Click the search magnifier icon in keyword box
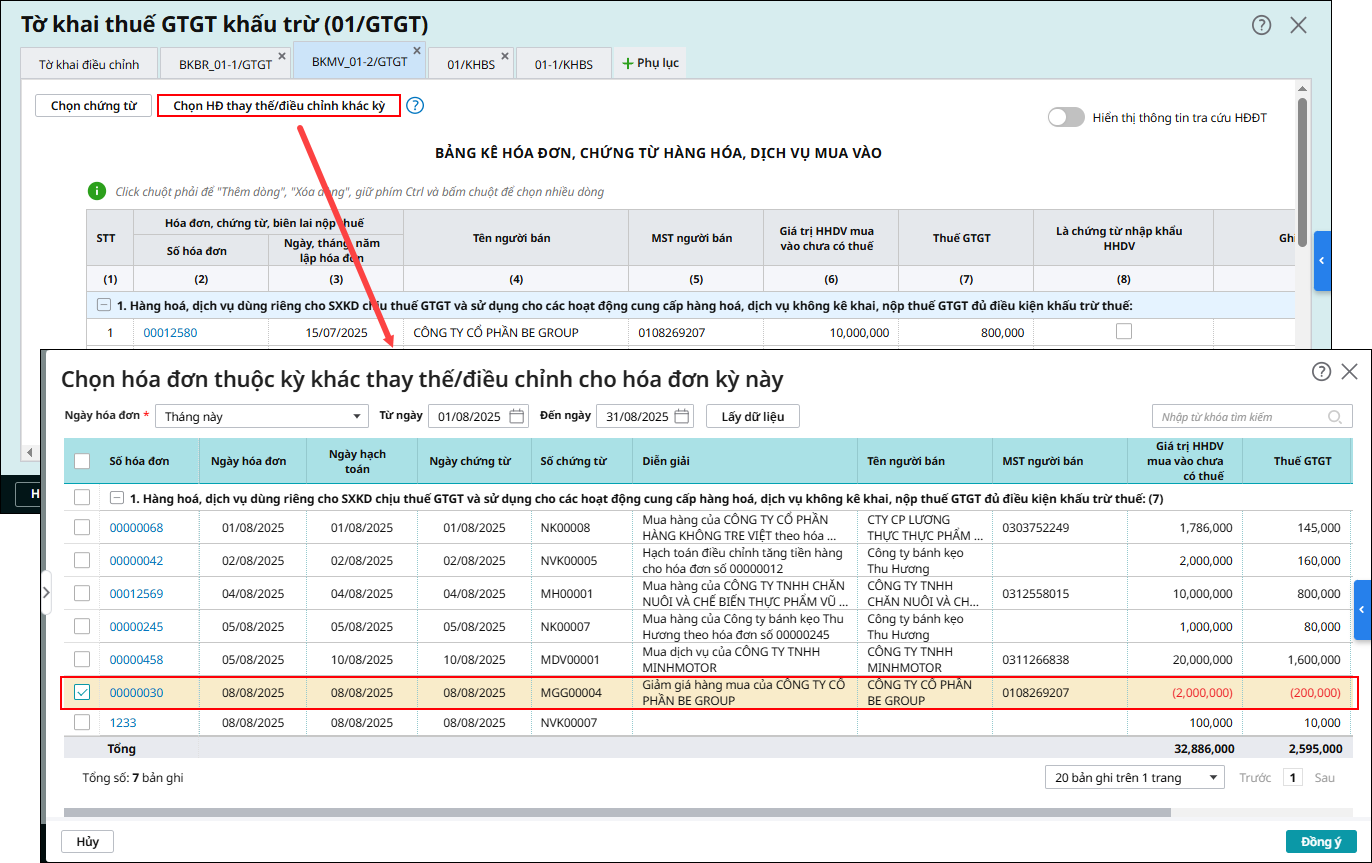 (1334, 417)
